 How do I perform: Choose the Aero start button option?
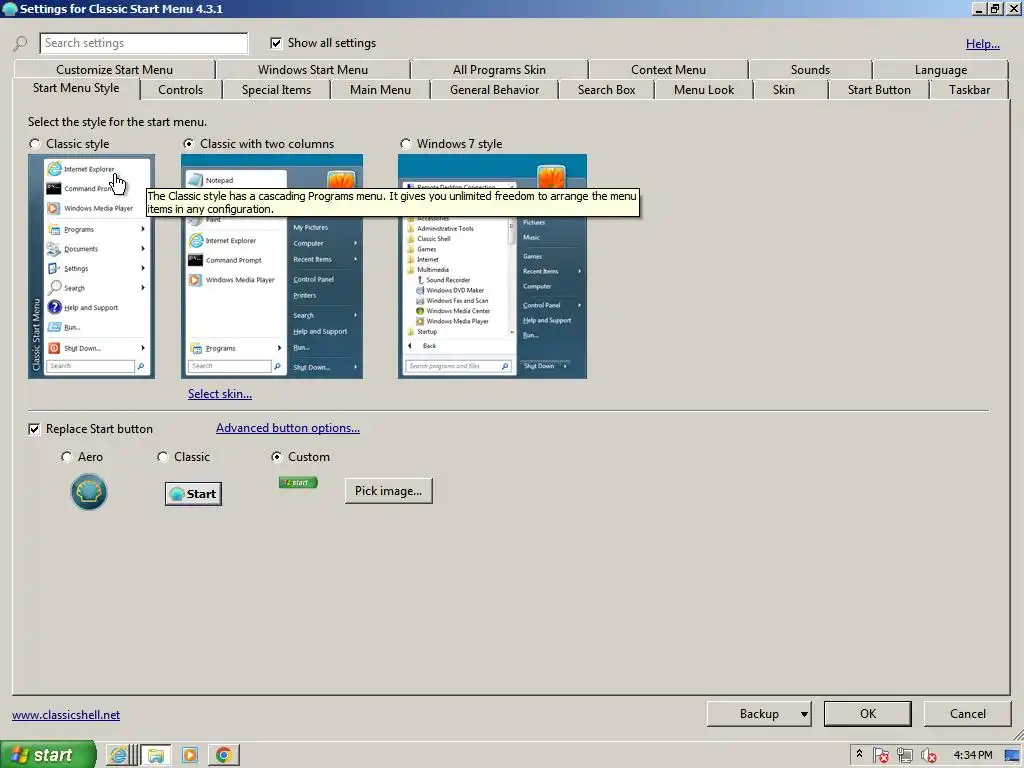[67, 457]
